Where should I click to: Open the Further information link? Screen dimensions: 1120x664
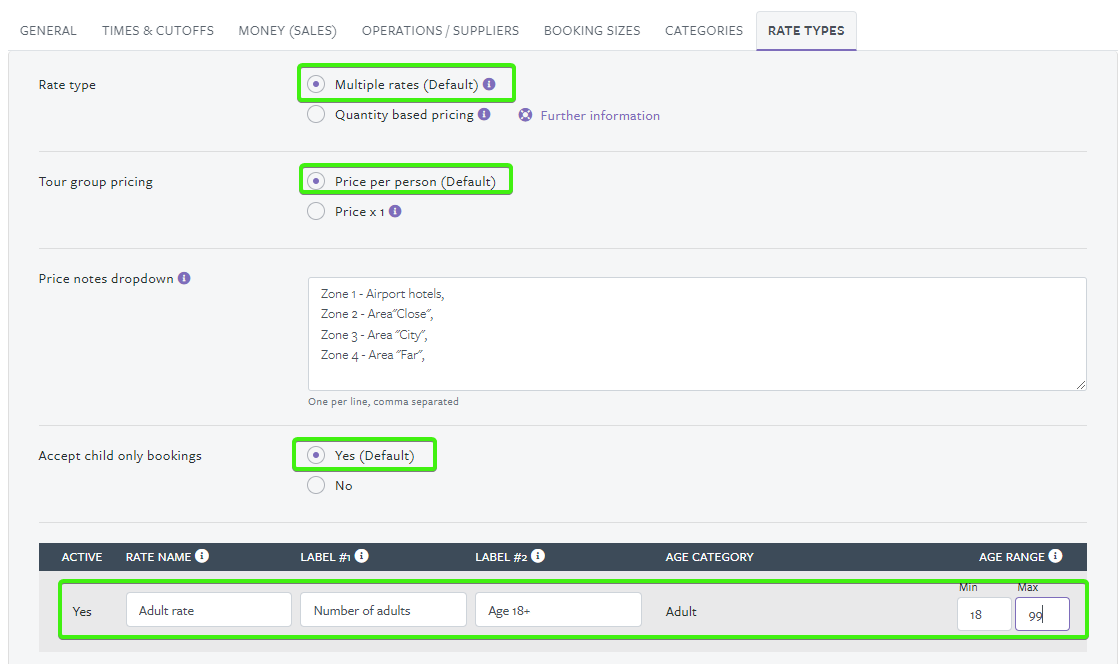[x=600, y=116]
